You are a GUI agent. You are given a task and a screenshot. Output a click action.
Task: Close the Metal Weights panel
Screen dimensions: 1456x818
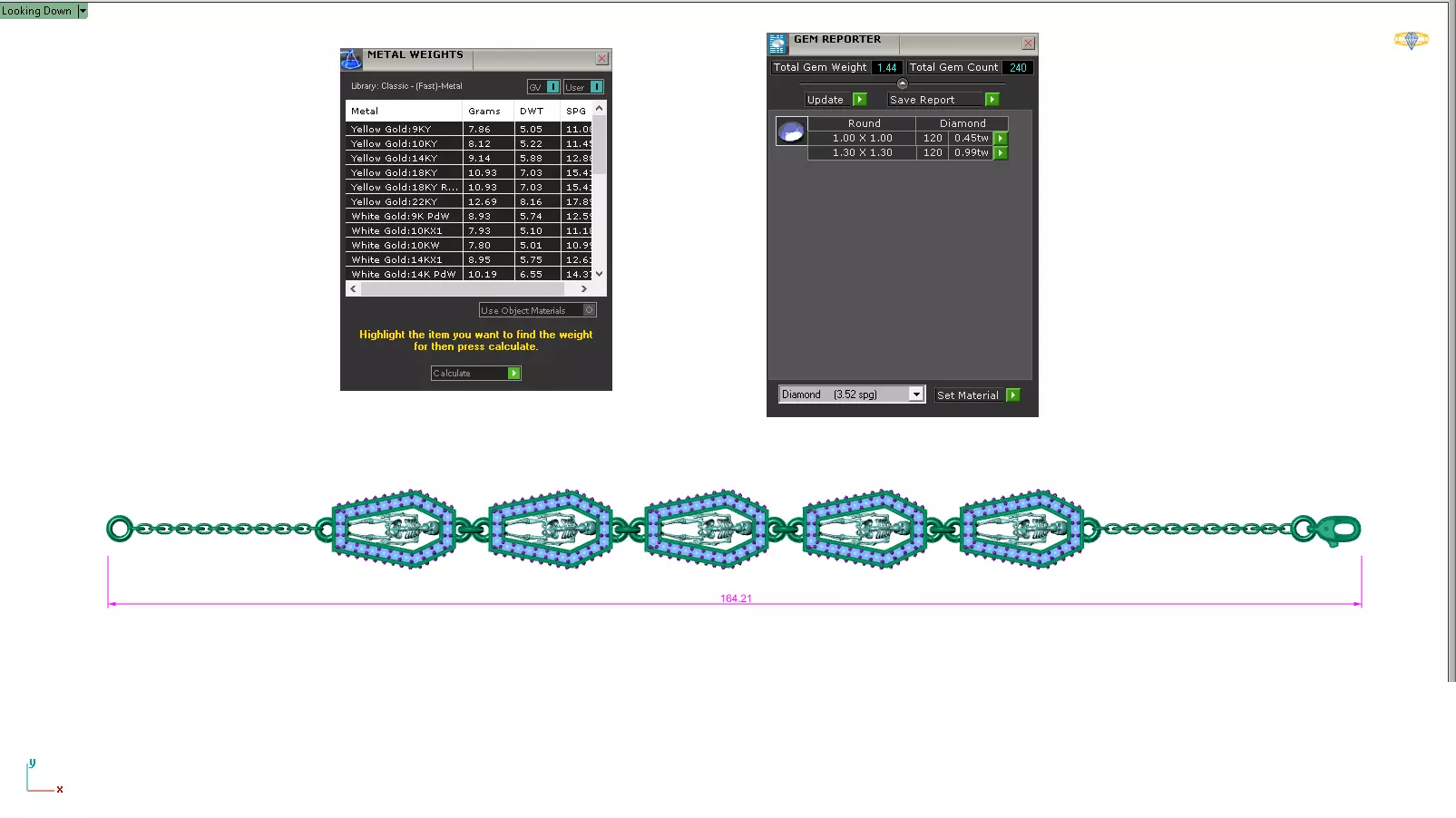[601, 59]
